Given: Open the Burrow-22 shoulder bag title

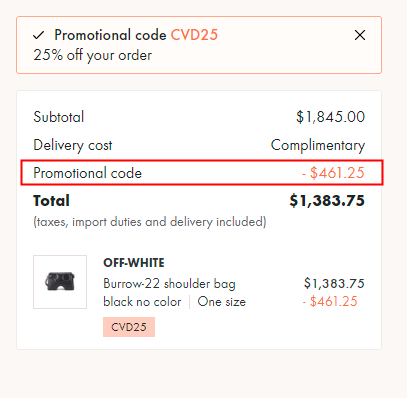Looking at the screenshot, I should (169, 284).
